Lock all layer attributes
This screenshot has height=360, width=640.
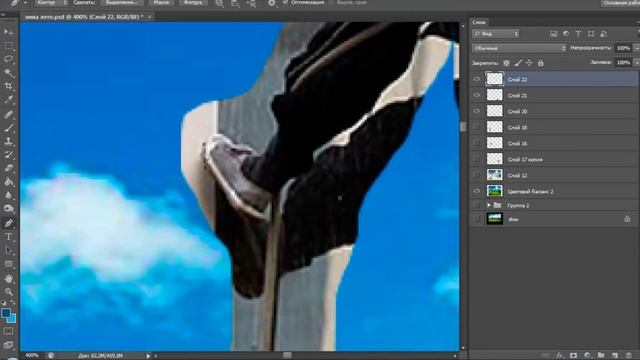[540, 63]
